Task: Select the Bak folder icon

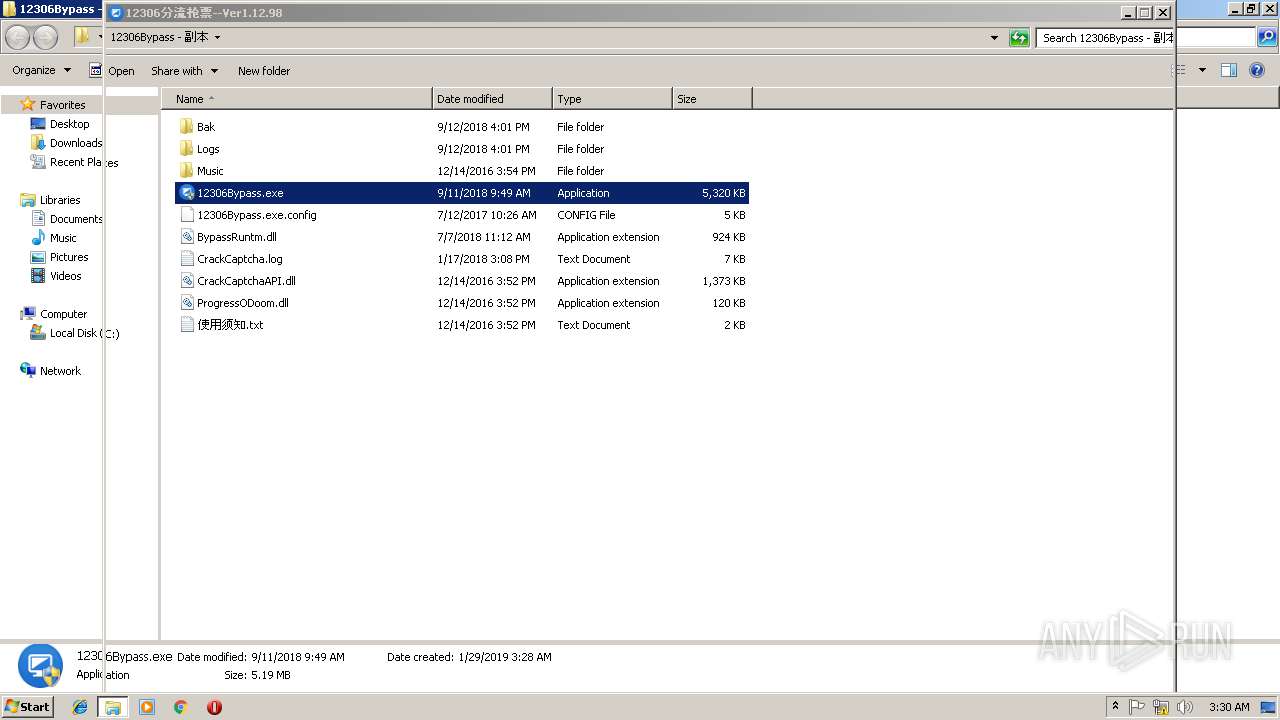Action: tap(186, 127)
